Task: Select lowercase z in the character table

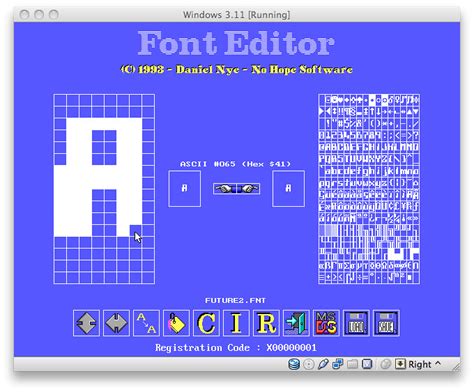Action: [385, 183]
